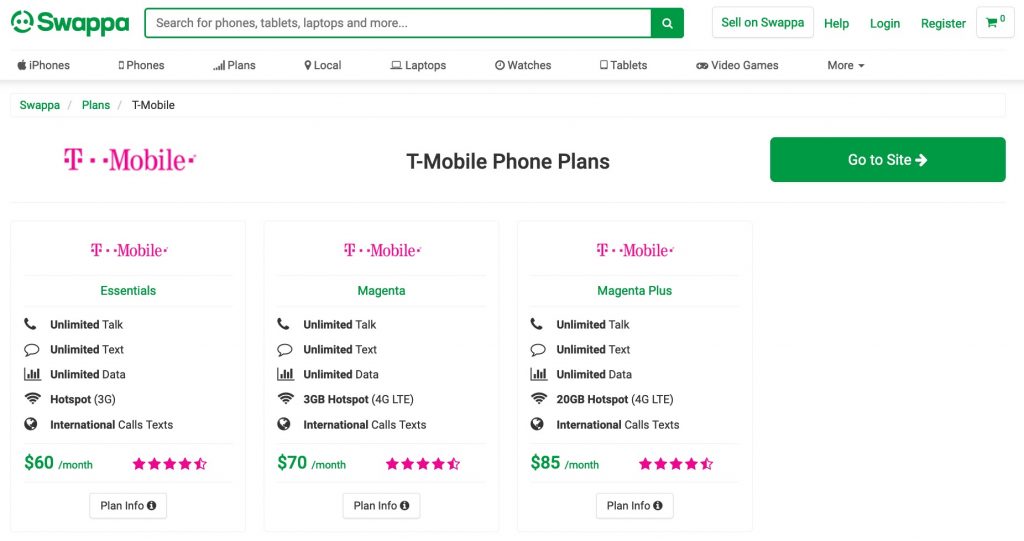
Task: Open Plan Info for Magenta Plus
Action: (635, 506)
